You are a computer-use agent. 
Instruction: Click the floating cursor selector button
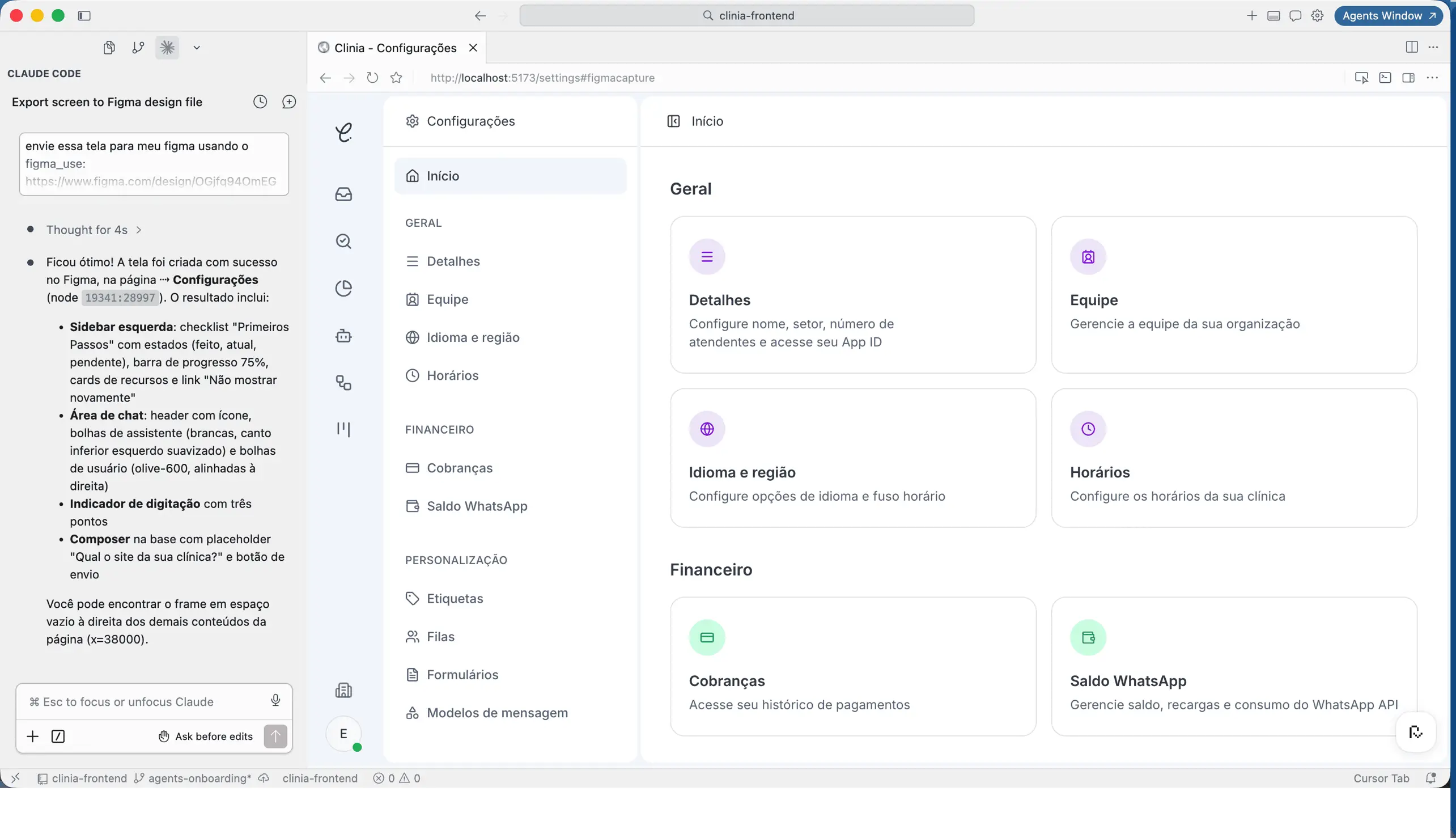coord(1416,732)
